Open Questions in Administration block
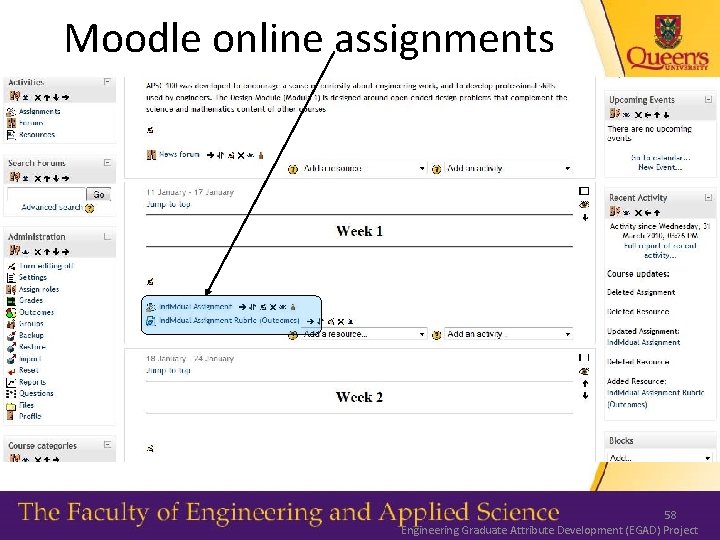Screen dimensions: 720x540 click(x=36, y=394)
